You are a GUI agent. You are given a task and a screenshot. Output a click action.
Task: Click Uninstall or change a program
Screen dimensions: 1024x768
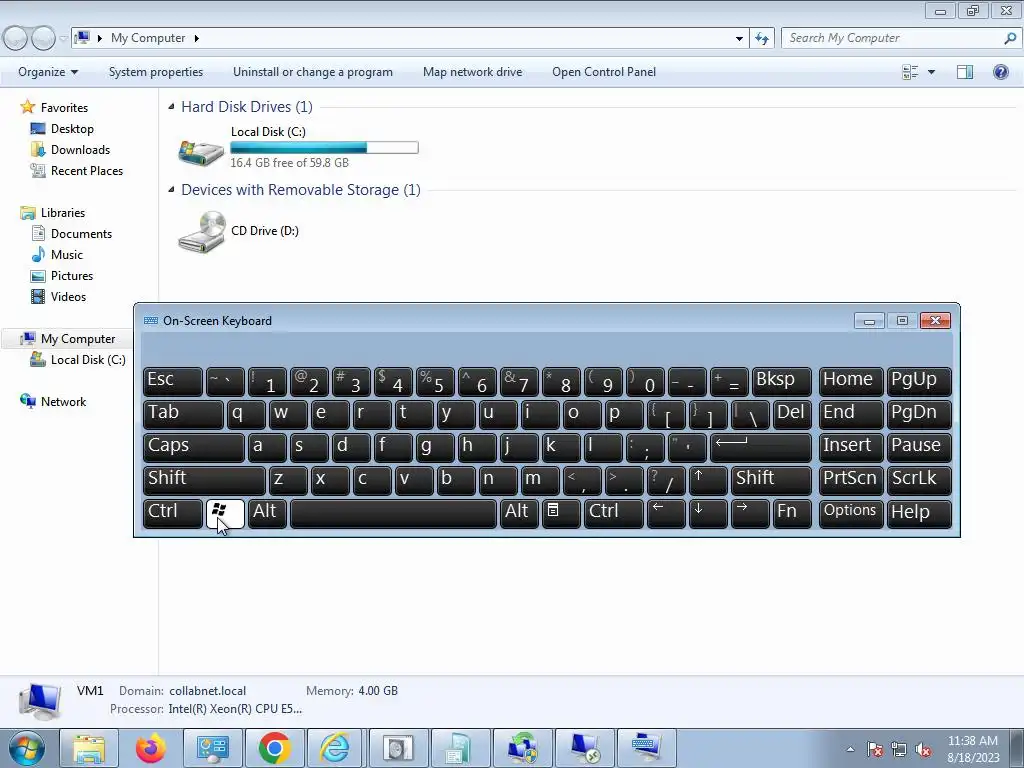(313, 72)
